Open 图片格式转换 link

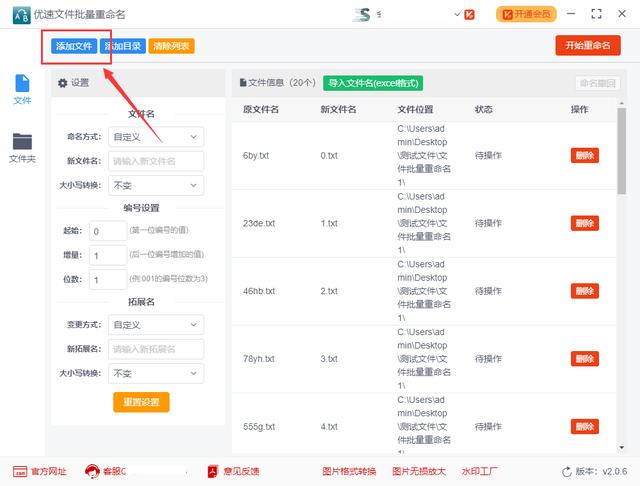pyautogui.click(x=349, y=471)
